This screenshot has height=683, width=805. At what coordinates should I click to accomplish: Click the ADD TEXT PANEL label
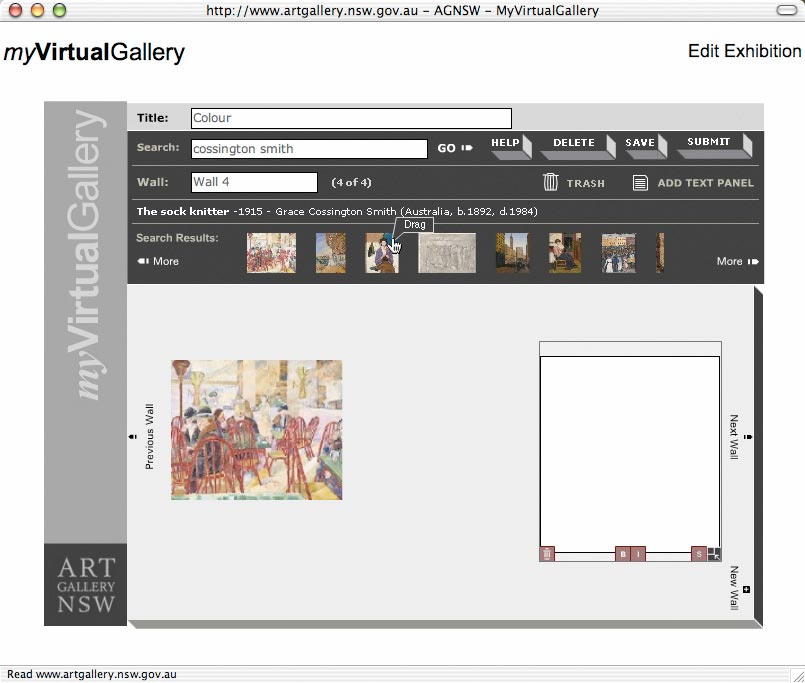coord(705,183)
